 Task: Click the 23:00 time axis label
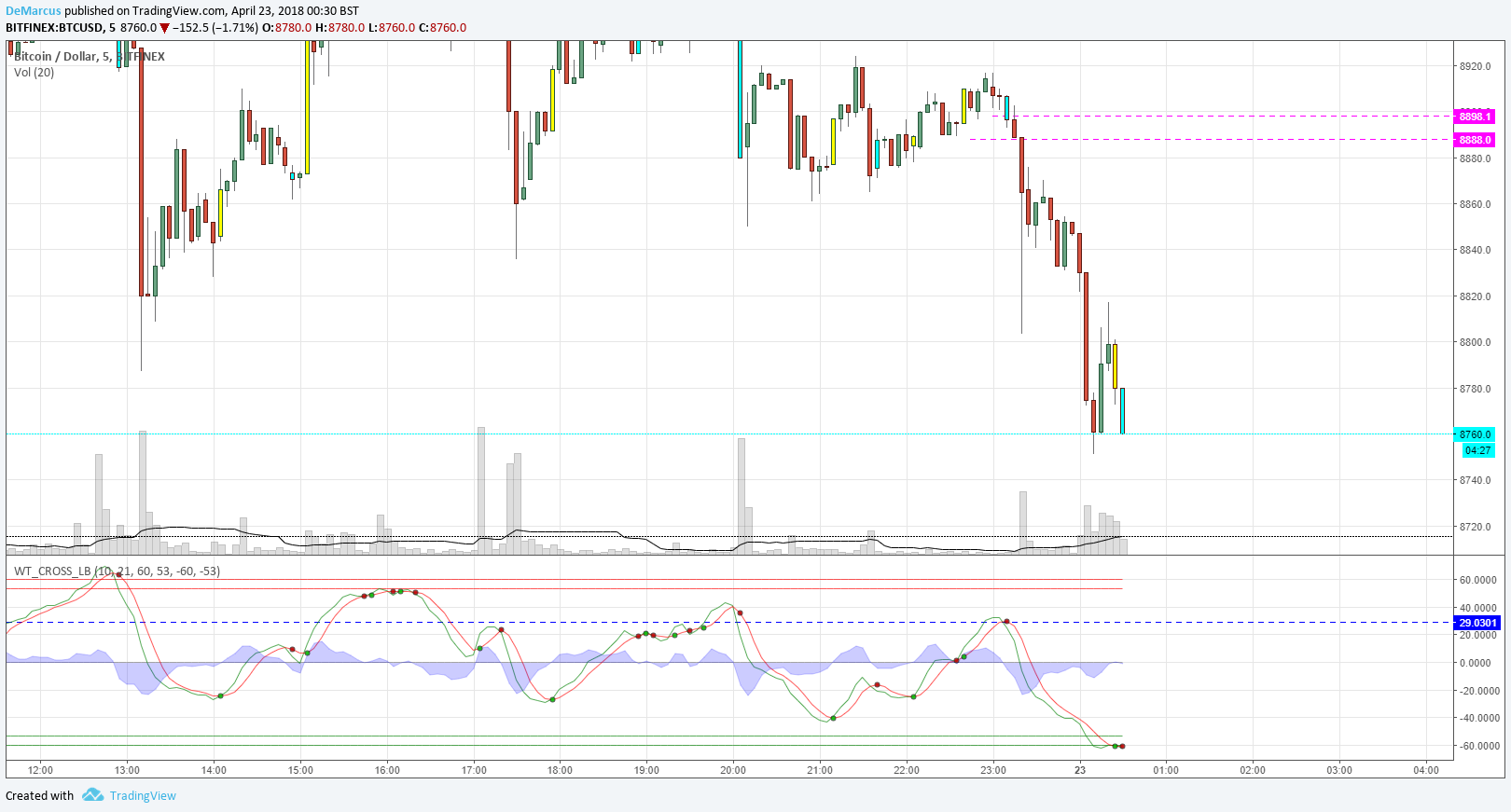[x=993, y=770]
